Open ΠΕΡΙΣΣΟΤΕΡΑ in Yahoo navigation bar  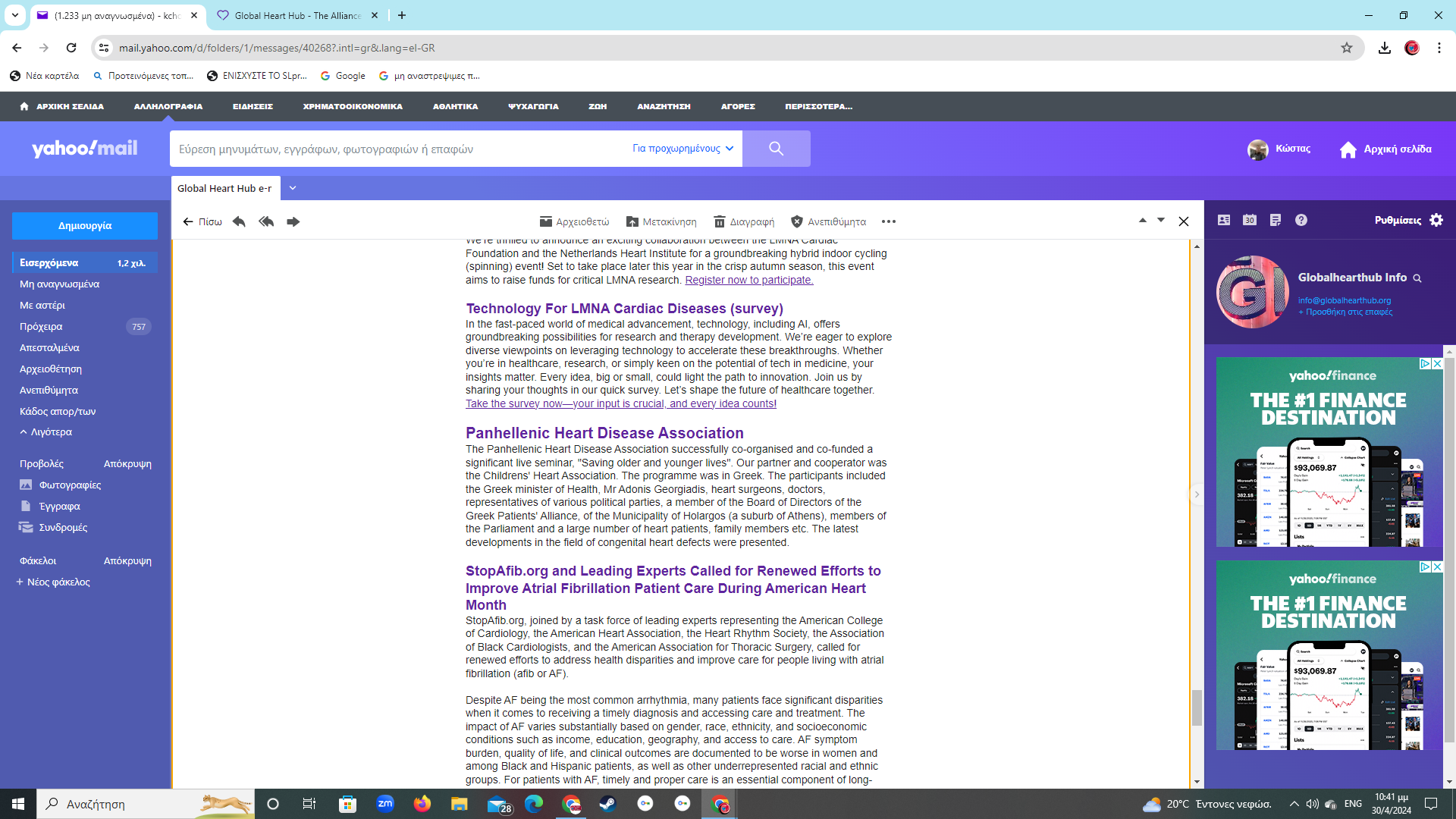click(818, 106)
